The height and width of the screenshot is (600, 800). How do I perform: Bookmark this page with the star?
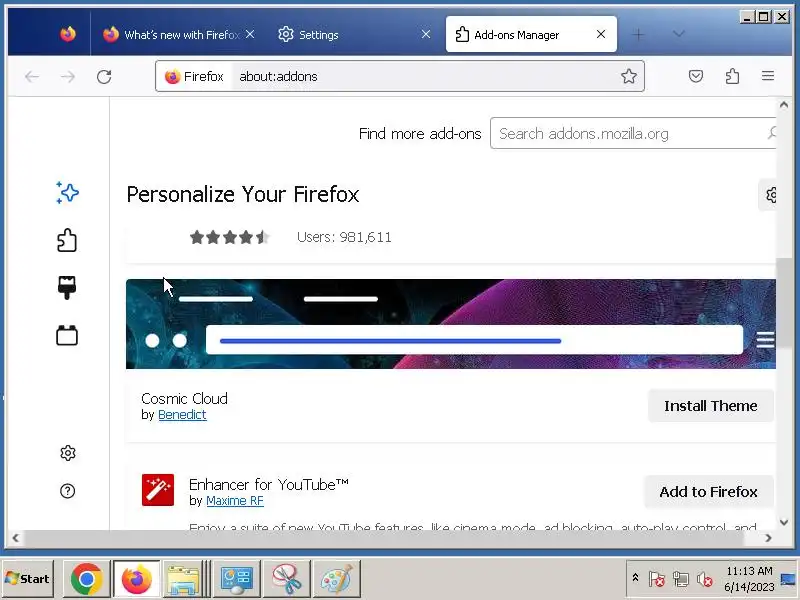point(629,76)
